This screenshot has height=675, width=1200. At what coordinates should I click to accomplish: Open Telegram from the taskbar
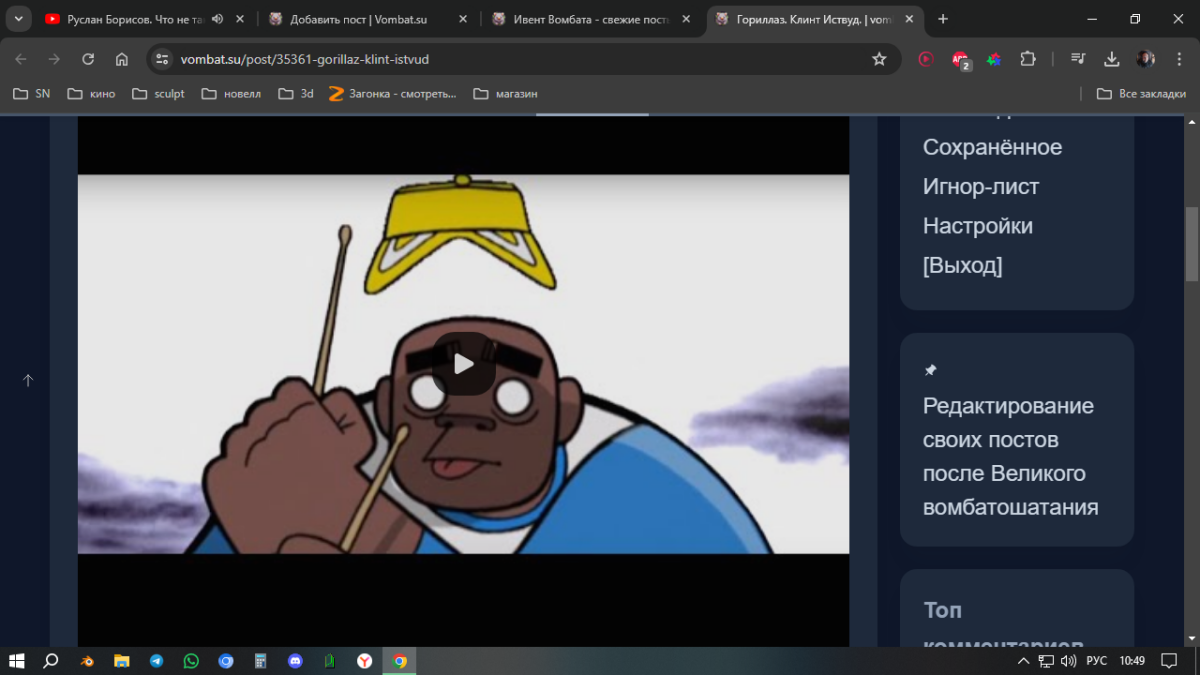[157, 661]
